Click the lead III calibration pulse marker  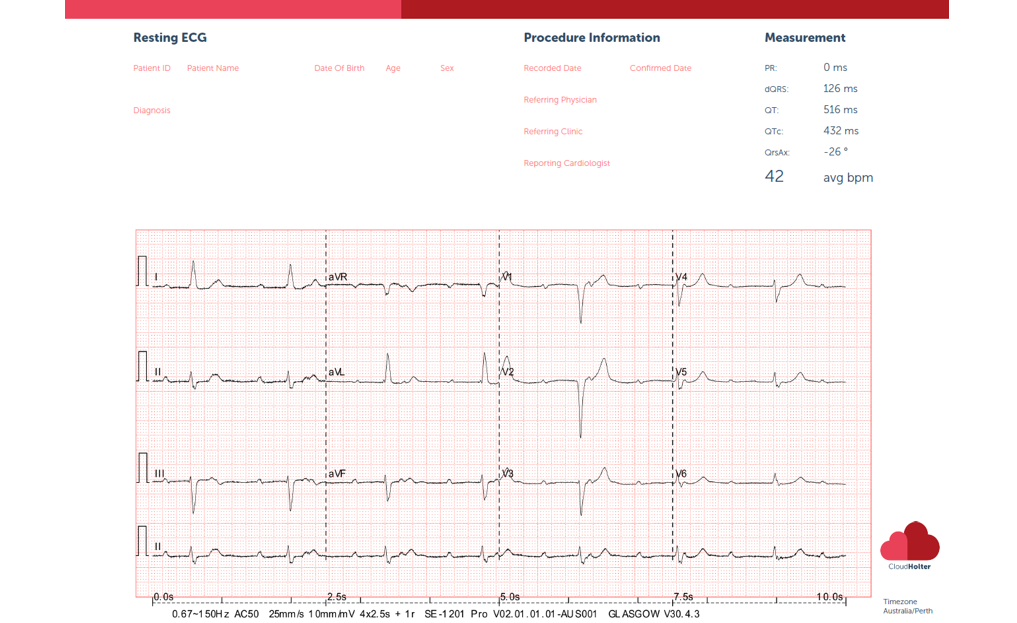142,469
